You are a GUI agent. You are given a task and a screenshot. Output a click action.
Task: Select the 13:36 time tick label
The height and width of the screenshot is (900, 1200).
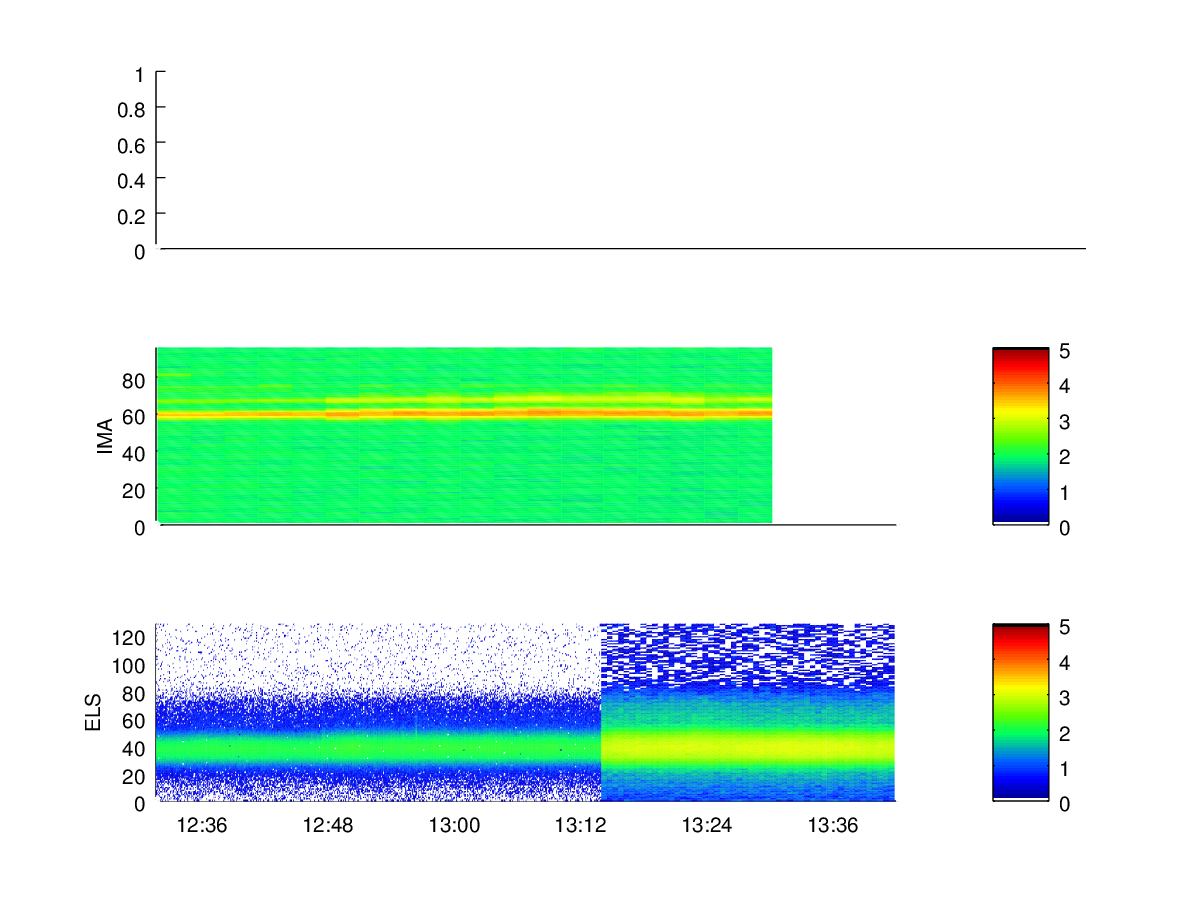pyautogui.click(x=833, y=826)
